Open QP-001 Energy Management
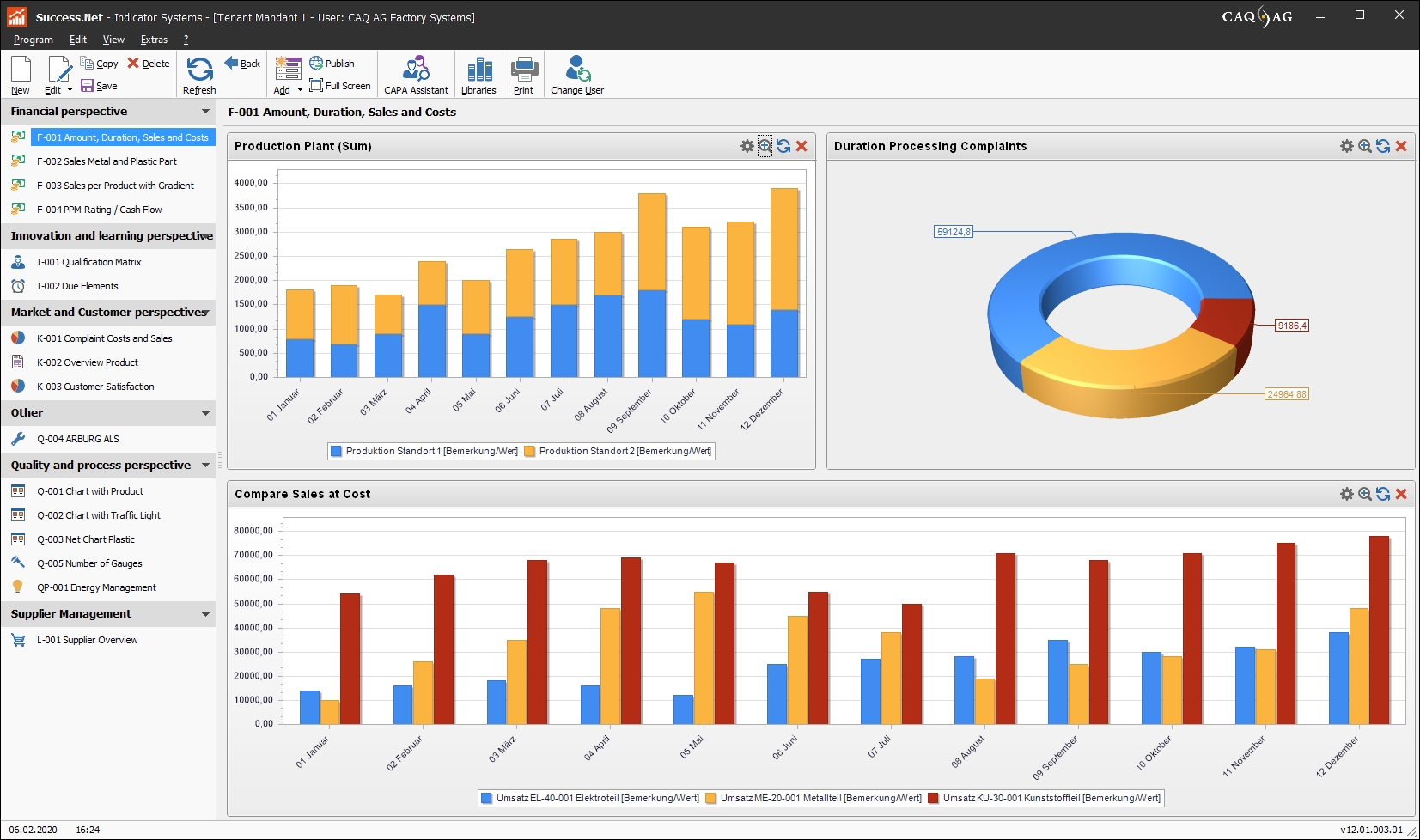This screenshot has width=1420, height=840. click(x=96, y=587)
